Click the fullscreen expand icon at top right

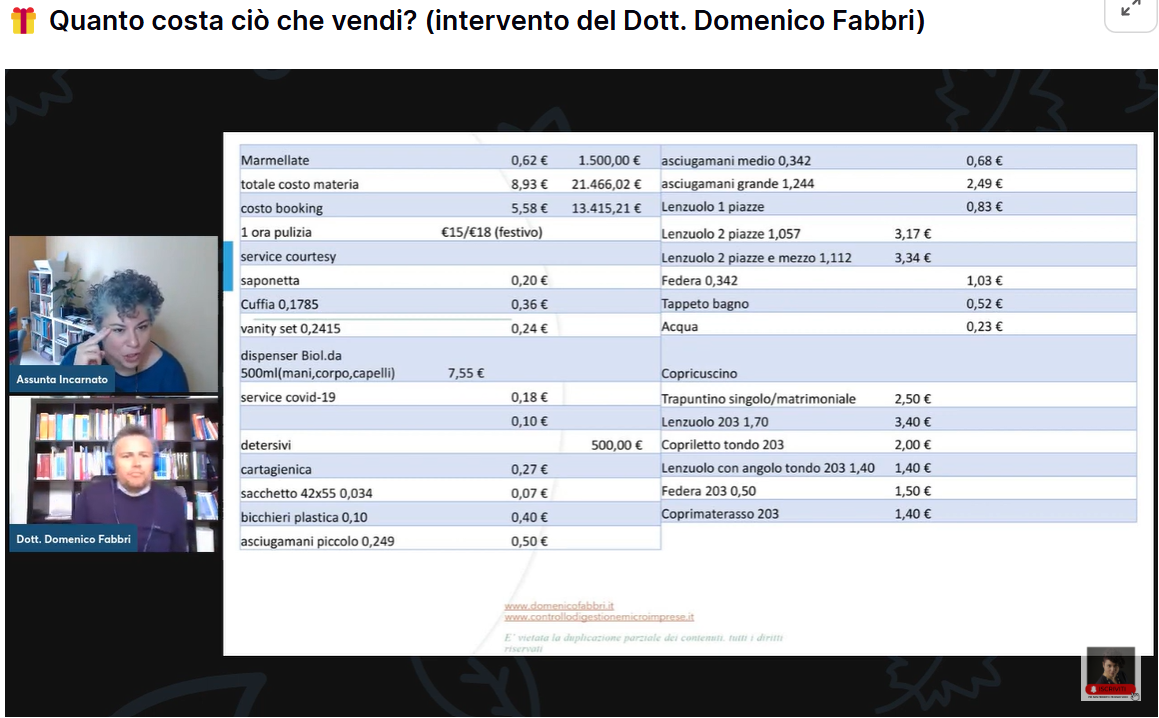(1130, 9)
